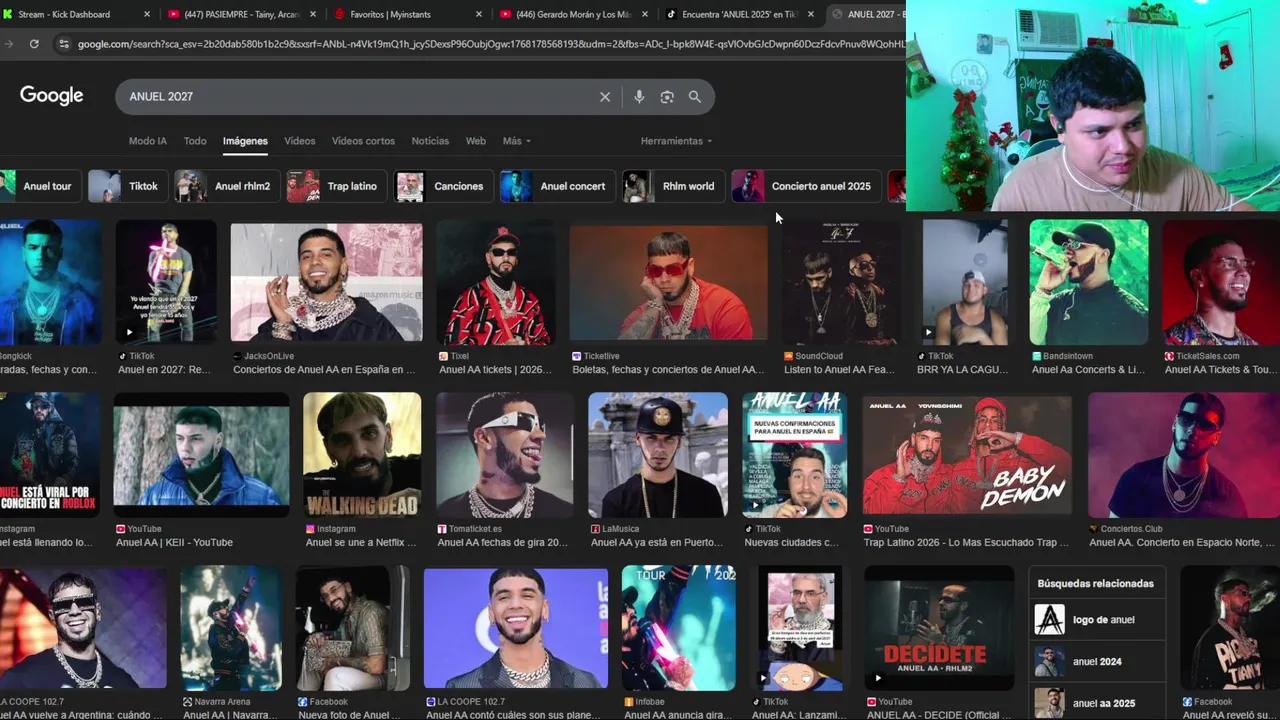Open the Baby Demon YouTube thumbnail
This screenshot has height=720, width=1280.
tap(967, 455)
